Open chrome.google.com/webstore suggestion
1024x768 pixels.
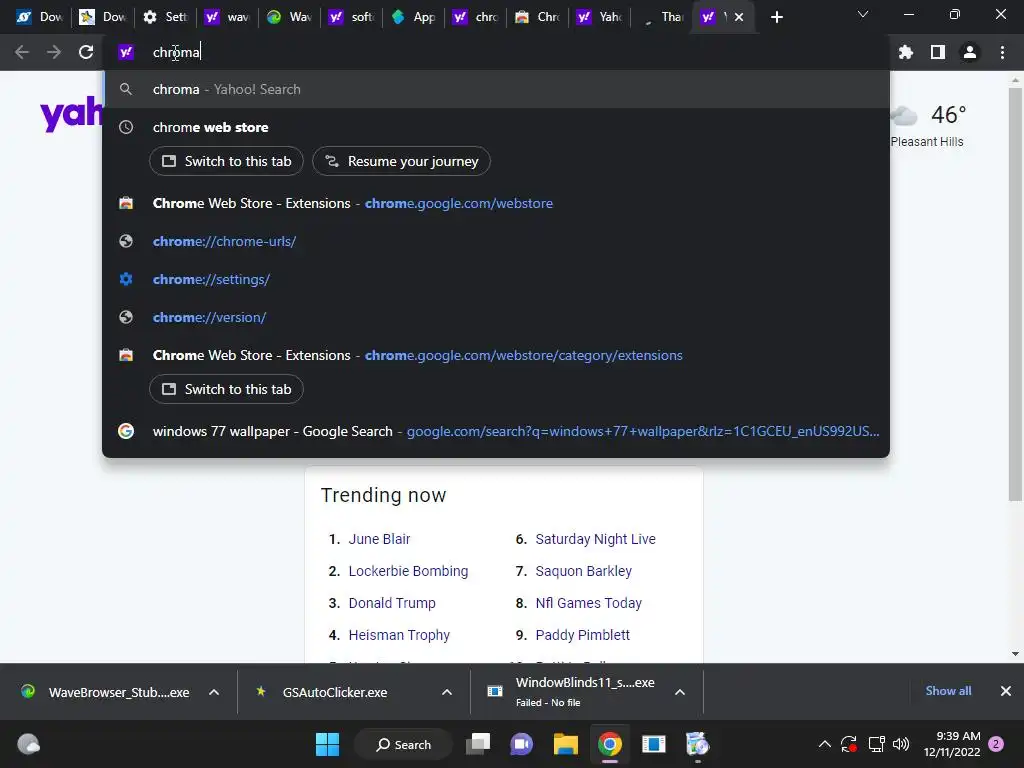[496, 203]
